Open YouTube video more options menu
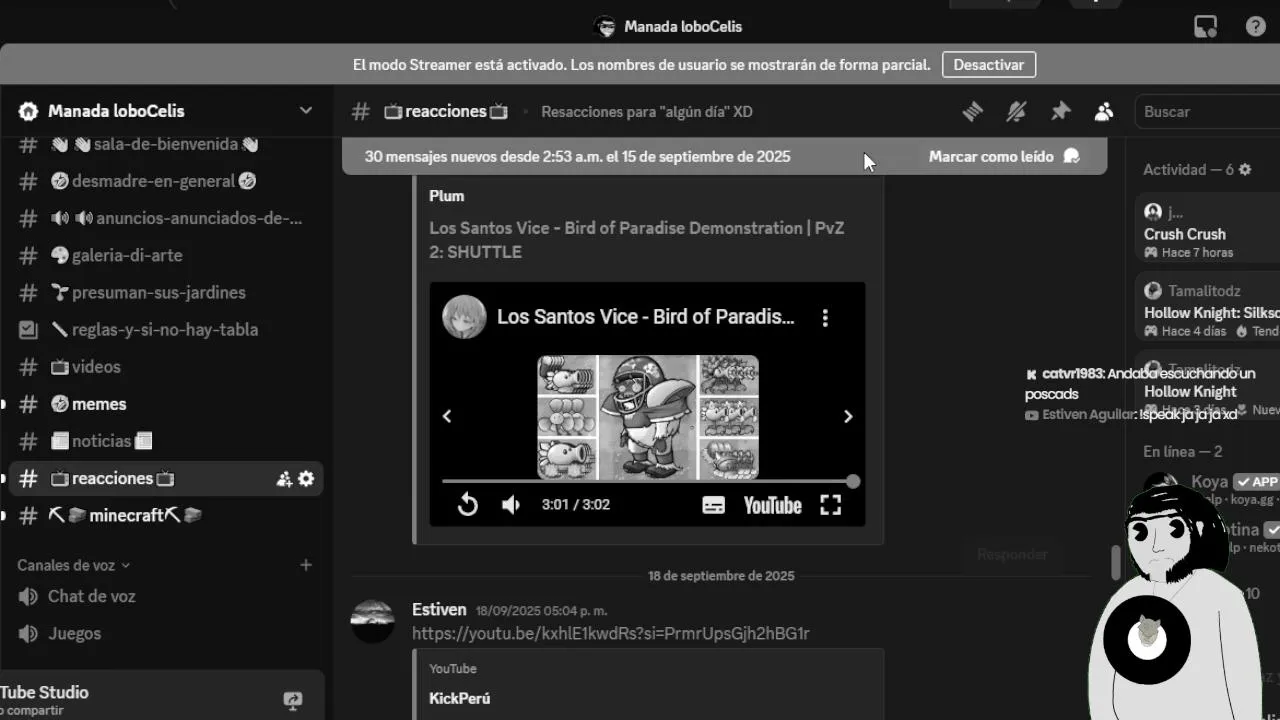The image size is (1280, 720). [x=825, y=318]
